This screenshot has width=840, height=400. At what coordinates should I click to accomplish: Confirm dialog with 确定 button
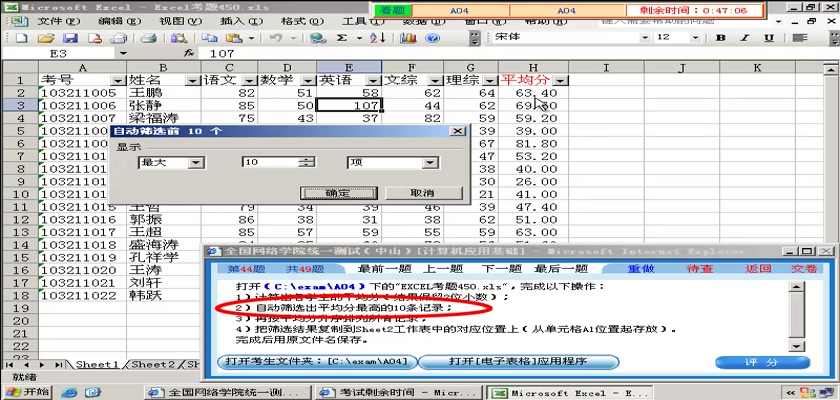339,193
